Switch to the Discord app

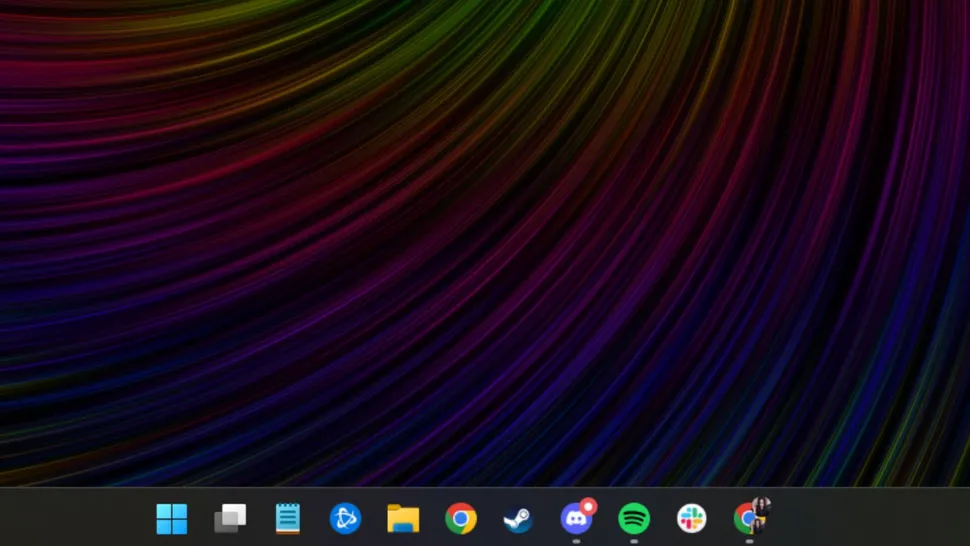click(575, 519)
